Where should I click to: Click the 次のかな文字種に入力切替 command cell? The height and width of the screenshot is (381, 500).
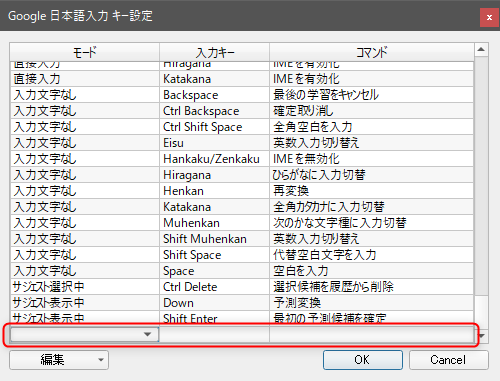point(371,223)
